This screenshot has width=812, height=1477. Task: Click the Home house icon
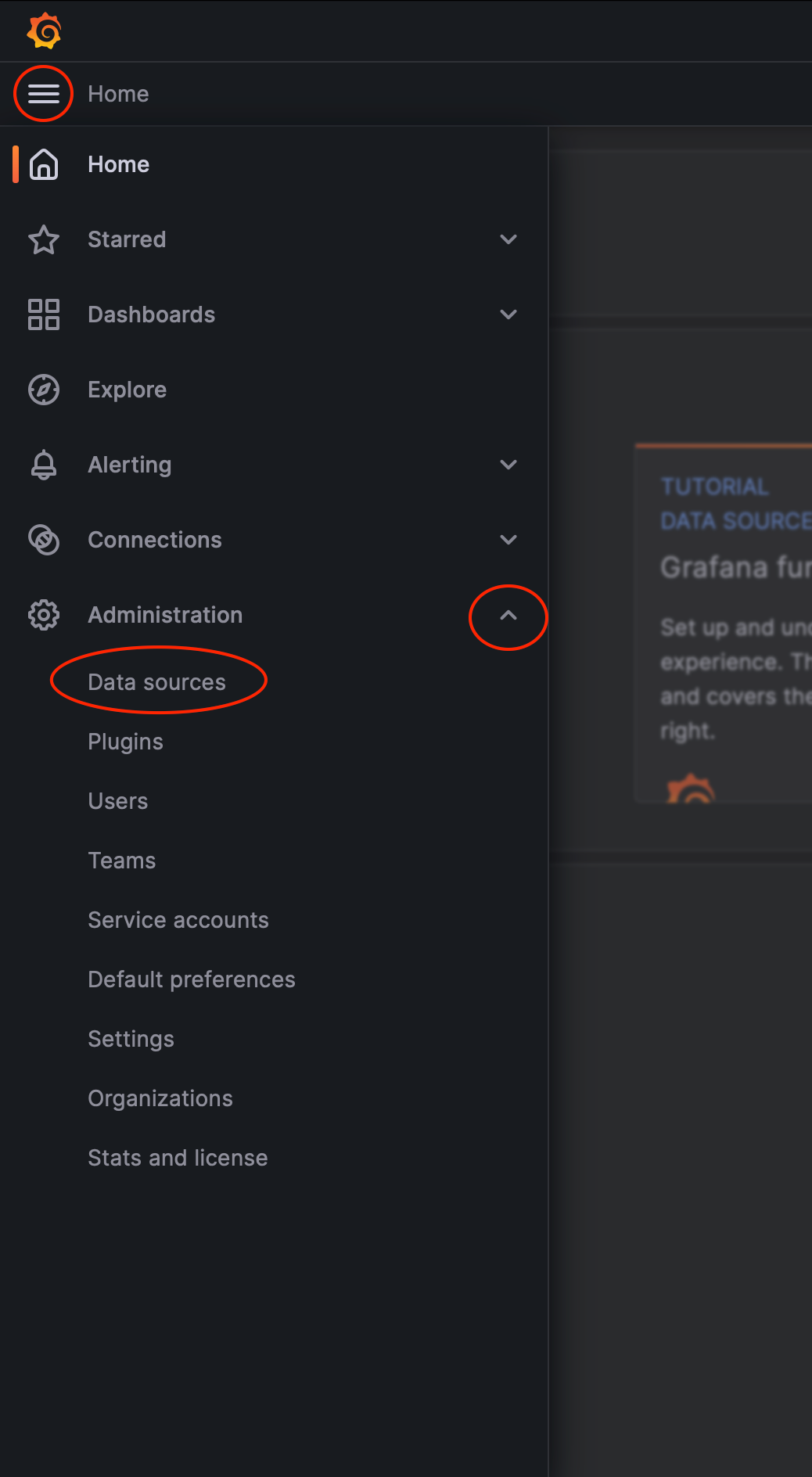(44, 164)
